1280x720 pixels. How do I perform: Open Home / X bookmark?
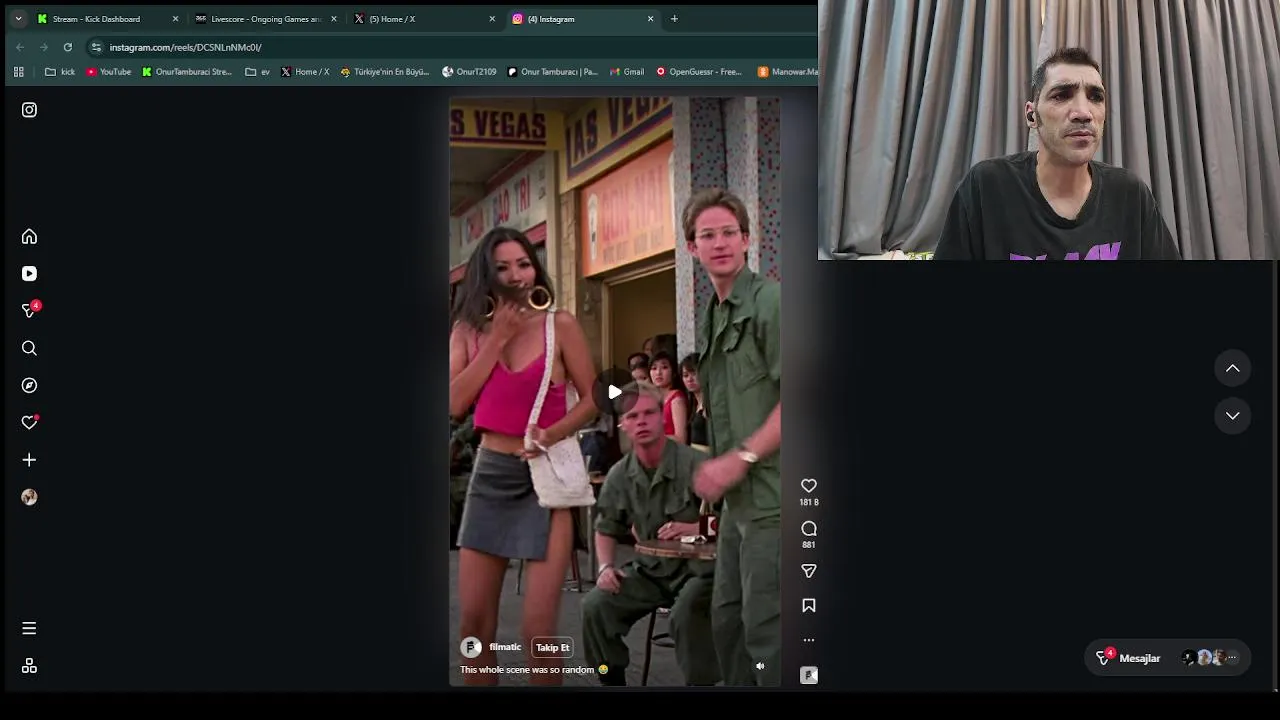pyautogui.click(x=305, y=72)
